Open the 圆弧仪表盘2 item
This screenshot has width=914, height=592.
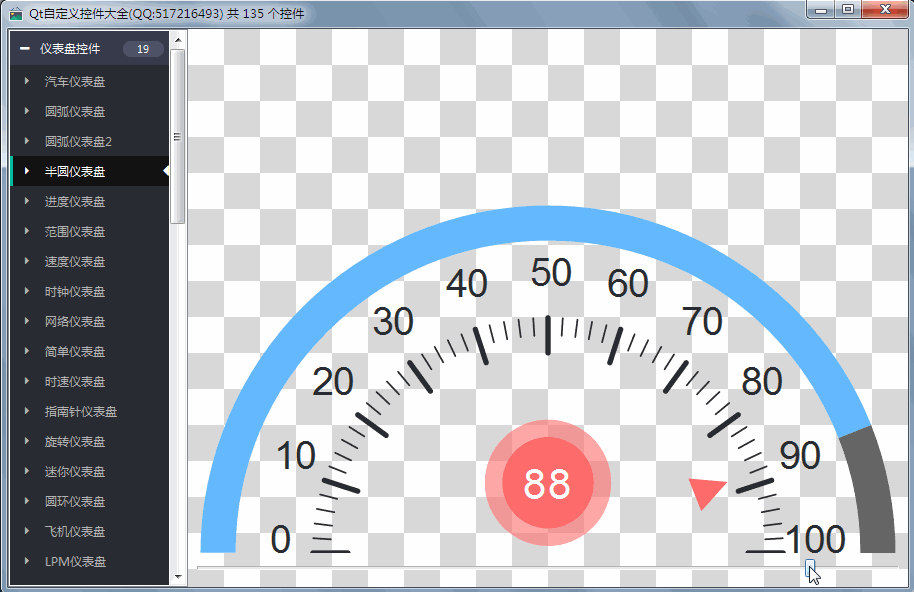78,141
